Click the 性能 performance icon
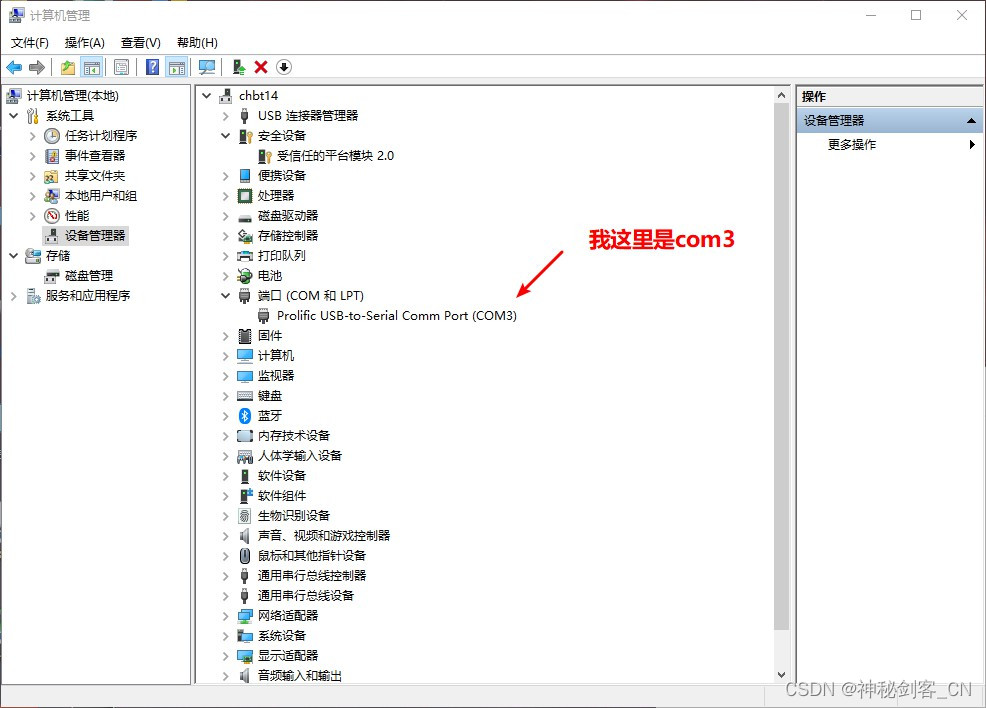Image resolution: width=986 pixels, height=708 pixels. click(x=52, y=216)
